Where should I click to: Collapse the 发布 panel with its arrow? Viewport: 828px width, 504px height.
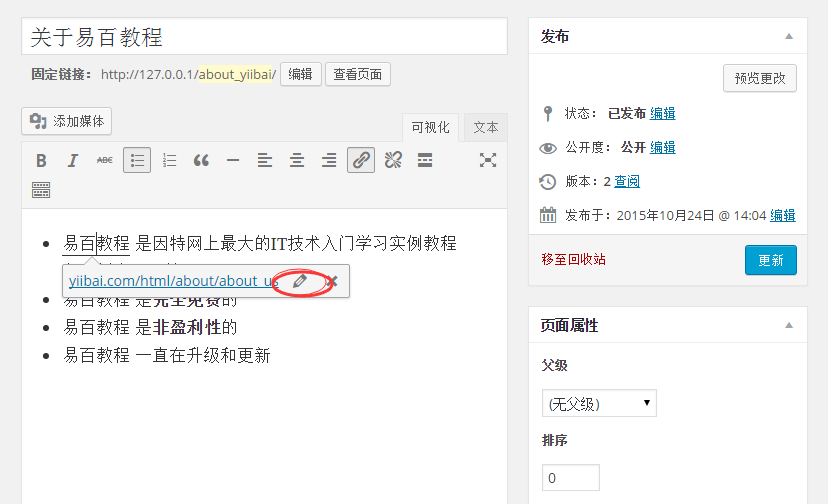[x=788, y=36]
